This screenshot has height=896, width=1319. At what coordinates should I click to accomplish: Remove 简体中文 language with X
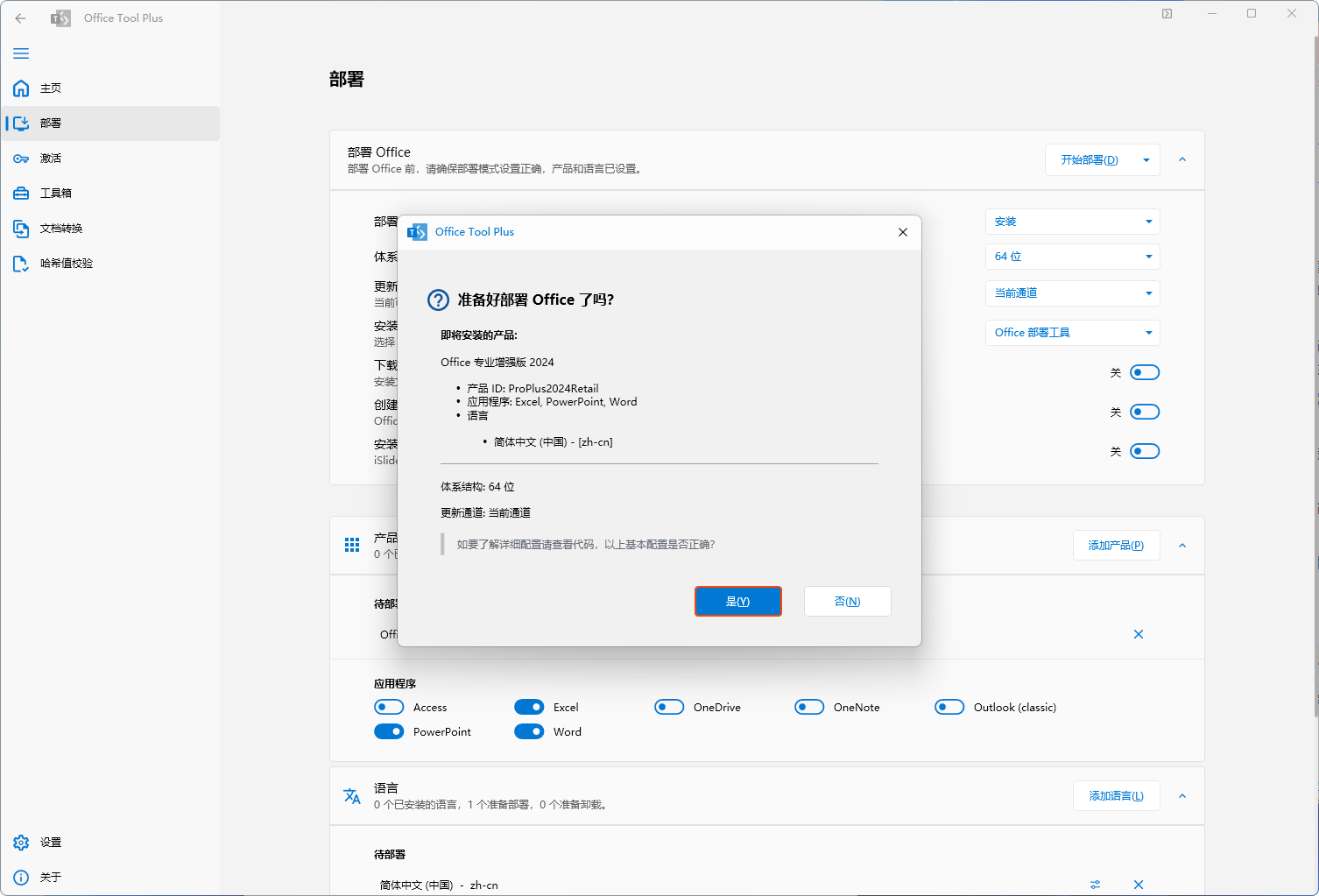(x=1139, y=885)
